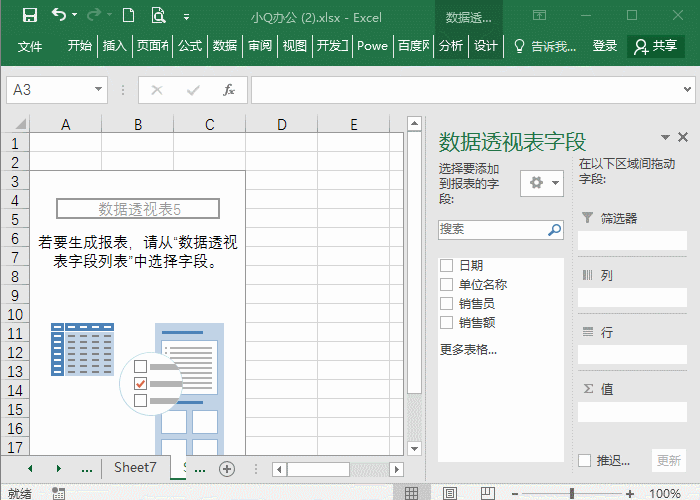Click the macro recording status bar icon
Viewport: 700px width, 500px height.
(58, 493)
